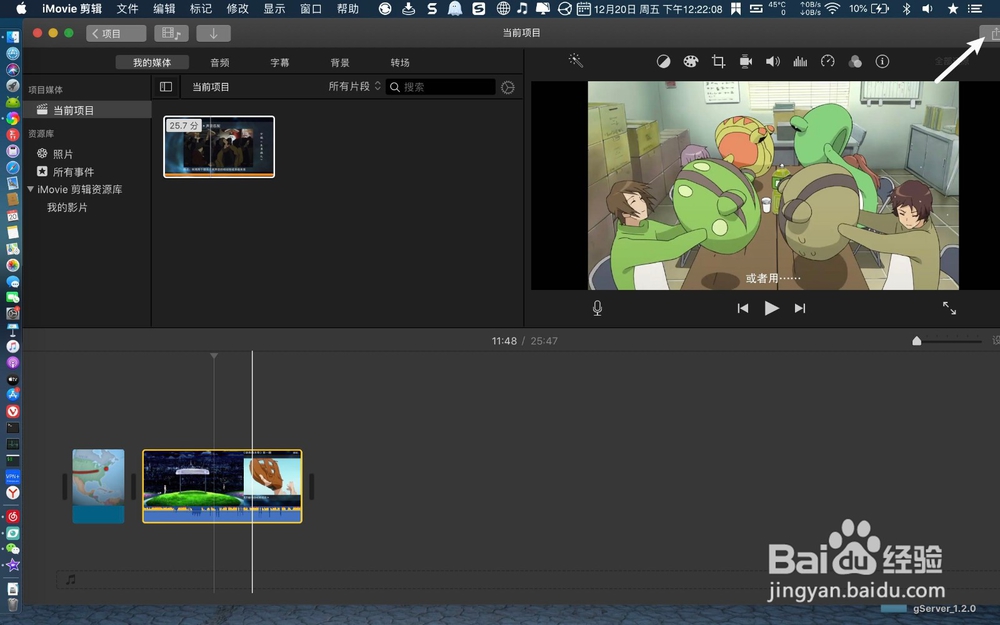Switch to 背景 tab
The width and height of the screenshot is (1000, 625).
(x=340, y=62)
